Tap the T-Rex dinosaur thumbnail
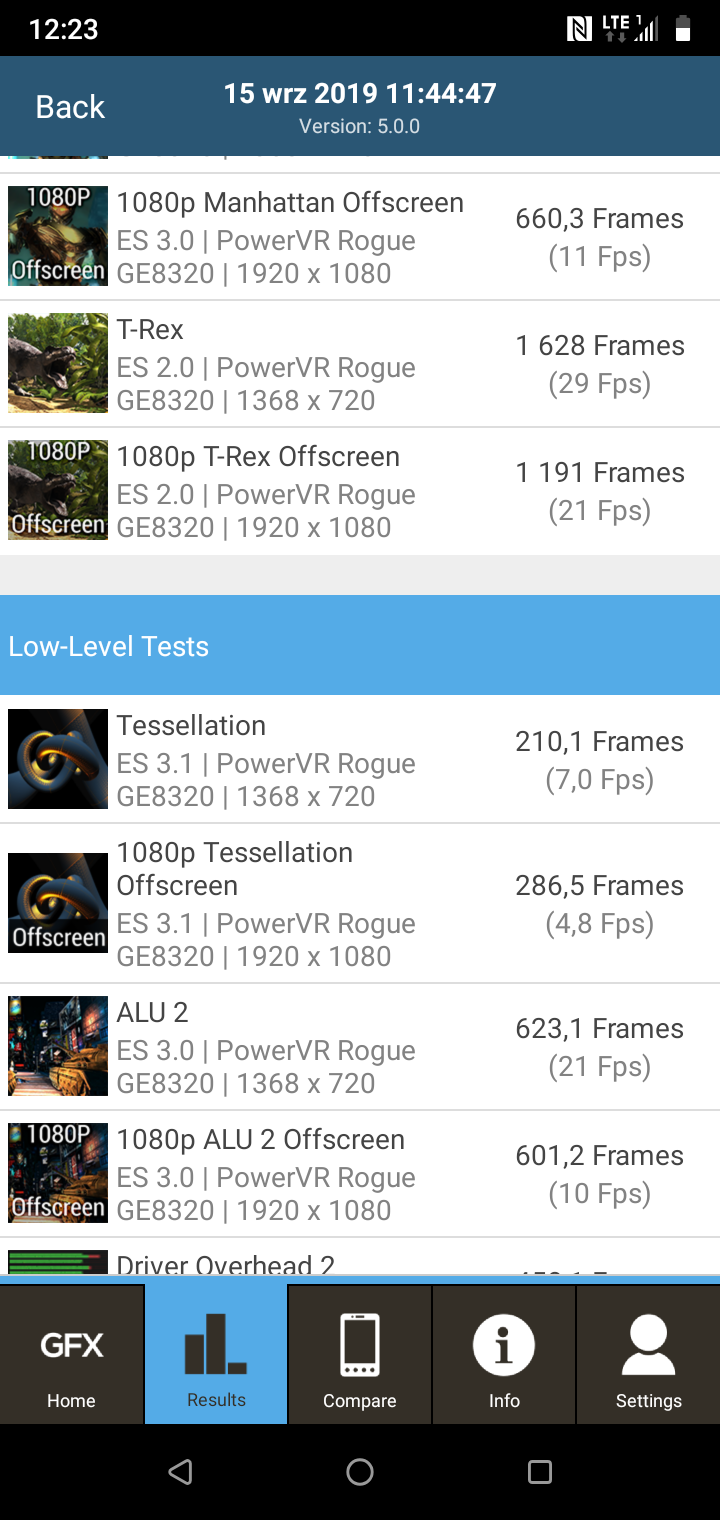Image resolution: width=720 pixels, height=1520 pixels. pos(58,364)
